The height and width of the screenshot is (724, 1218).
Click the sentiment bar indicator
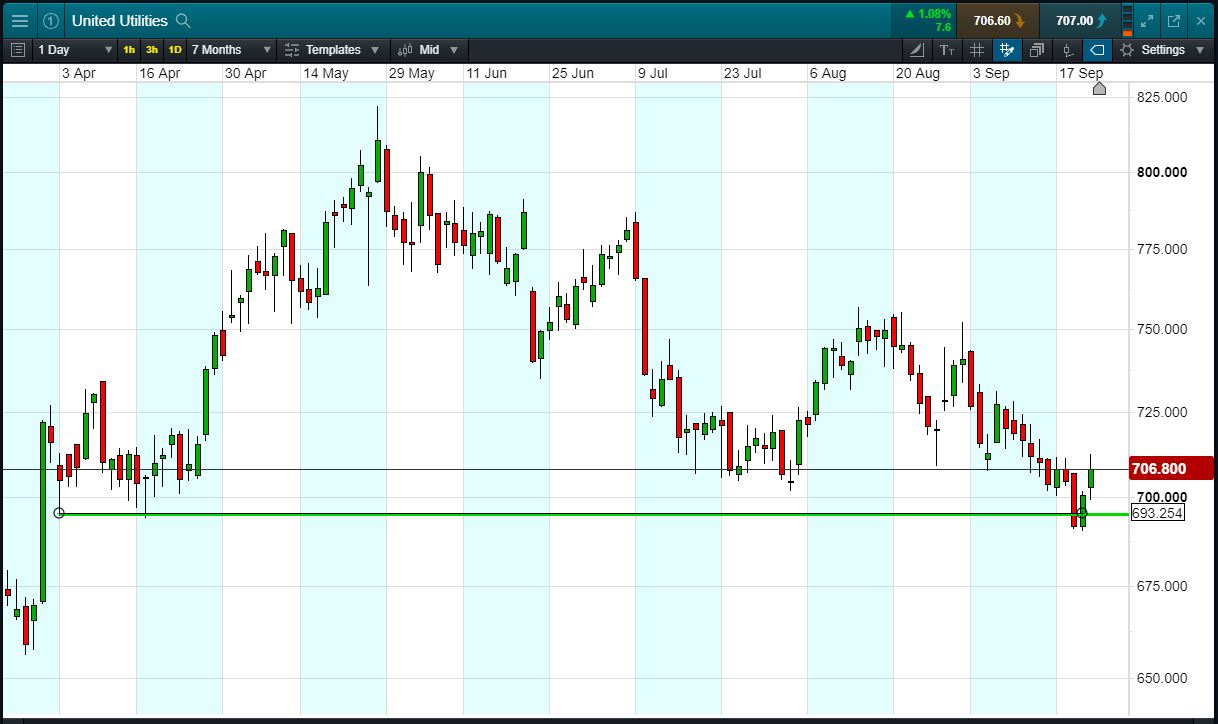coord(1127,20)
